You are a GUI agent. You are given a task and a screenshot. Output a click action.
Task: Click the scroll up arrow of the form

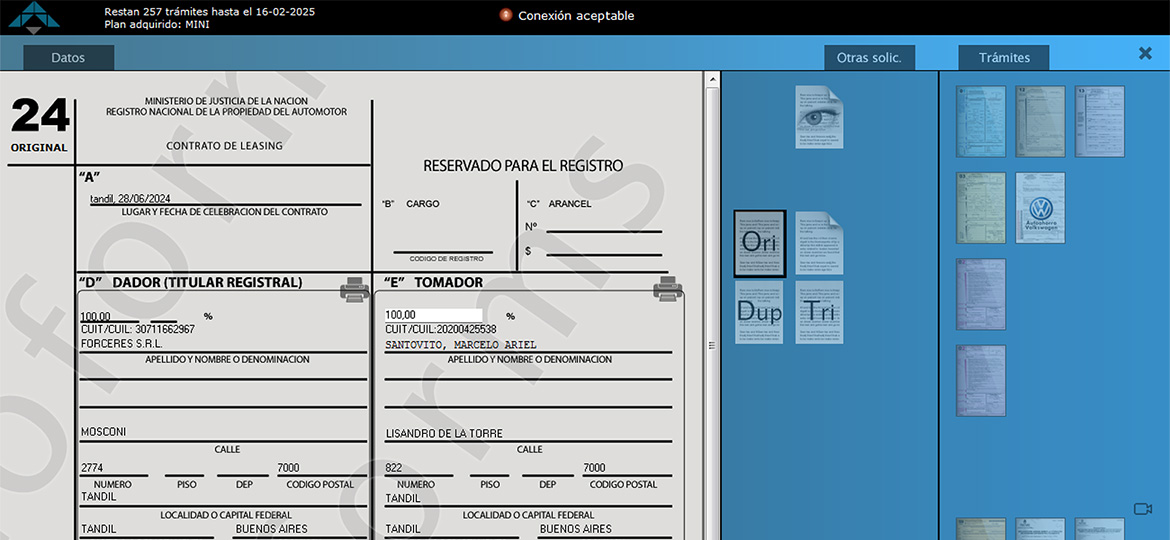point(712,80)
